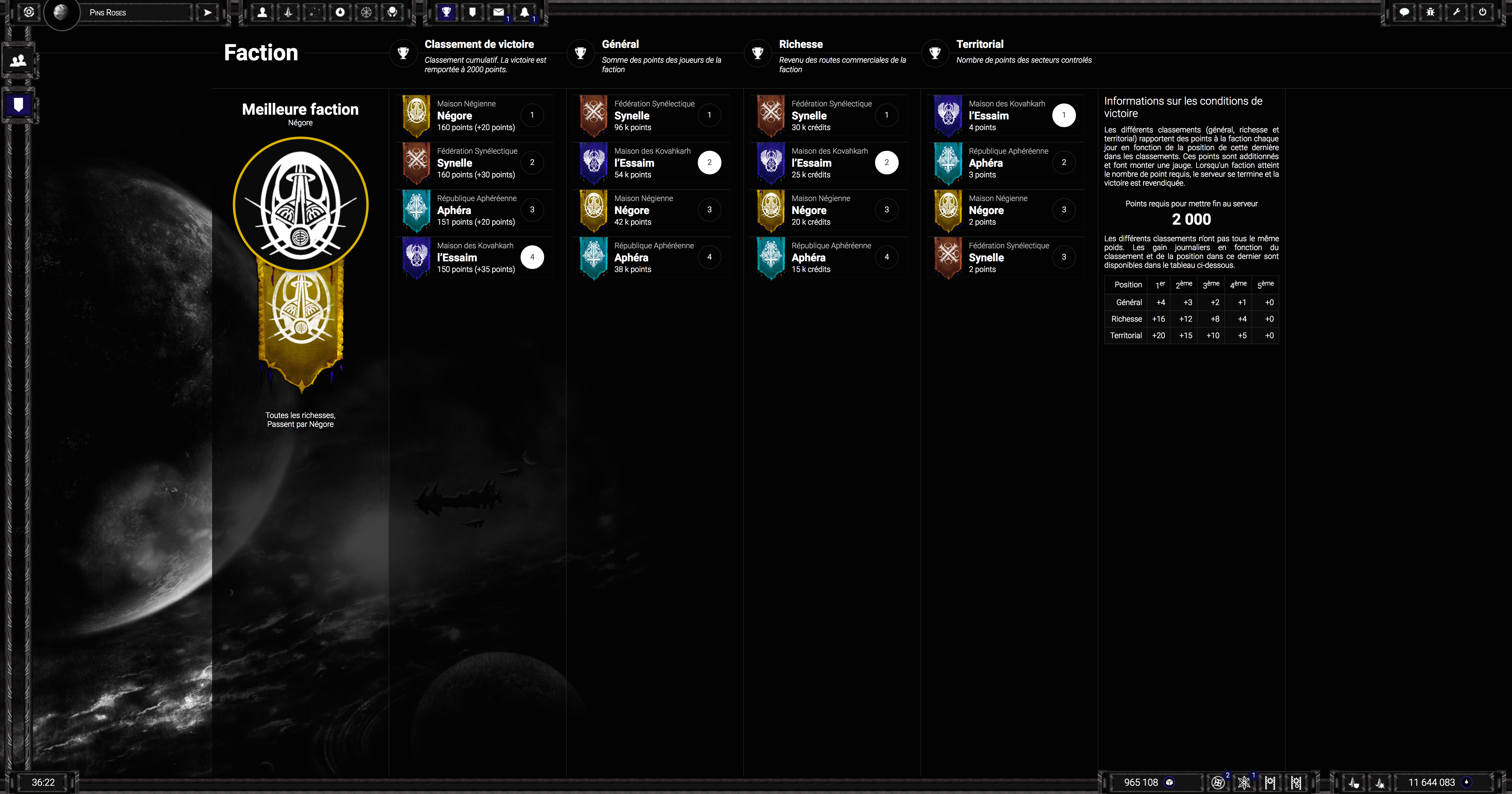Image resolution: width=1512 pixels, height=794 pixels.
Task: Click Négore row in Classement de victoire
Action: click(474, 116)
